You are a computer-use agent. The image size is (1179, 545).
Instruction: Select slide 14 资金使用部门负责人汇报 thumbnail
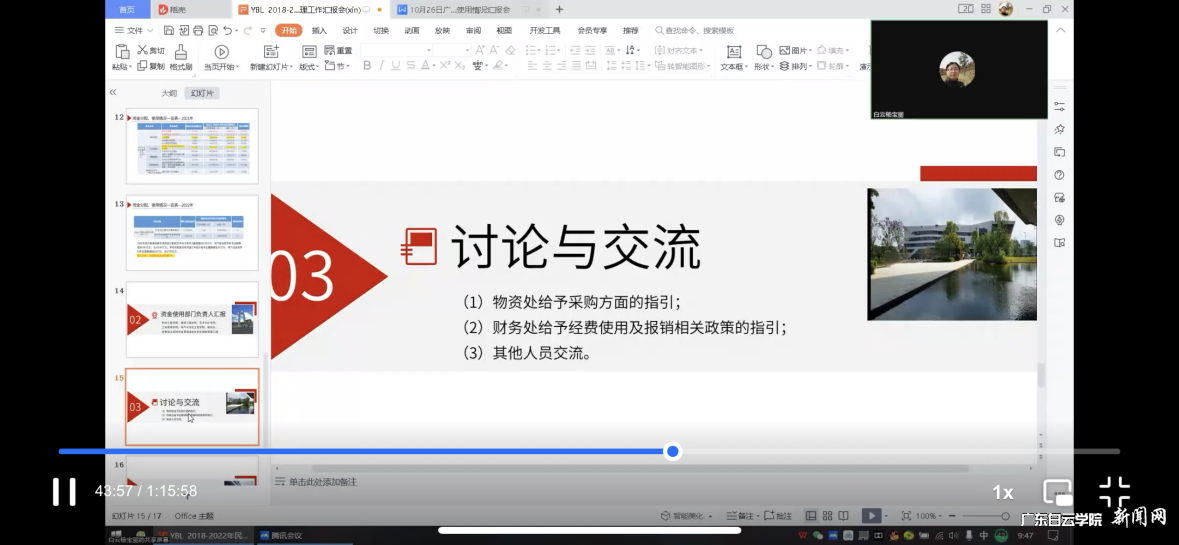tap(192, 319)
